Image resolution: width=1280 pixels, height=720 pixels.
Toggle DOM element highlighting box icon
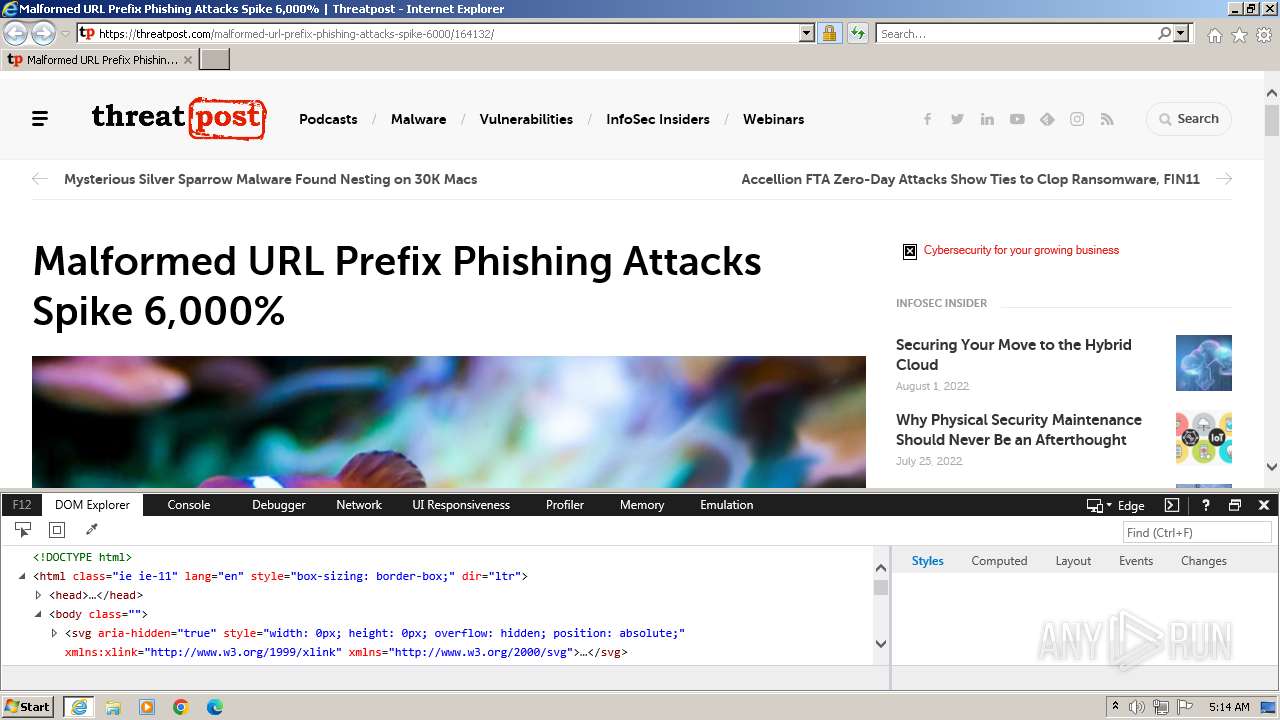click(57, 530)
